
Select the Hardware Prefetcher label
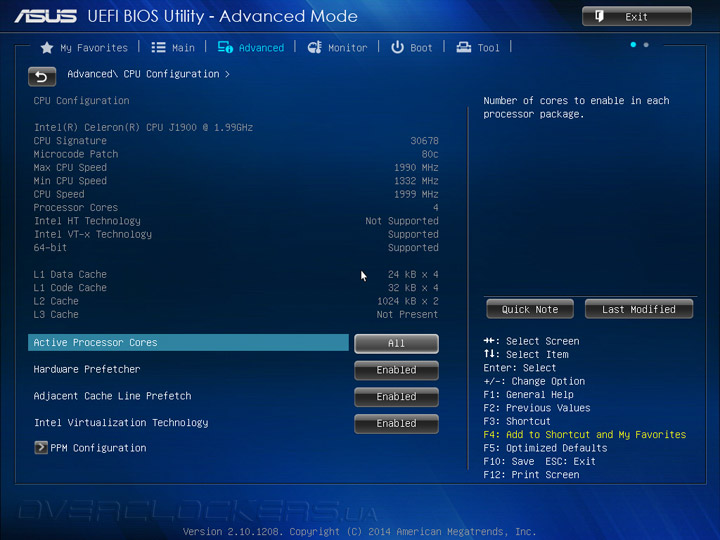(x=87, y=369)
